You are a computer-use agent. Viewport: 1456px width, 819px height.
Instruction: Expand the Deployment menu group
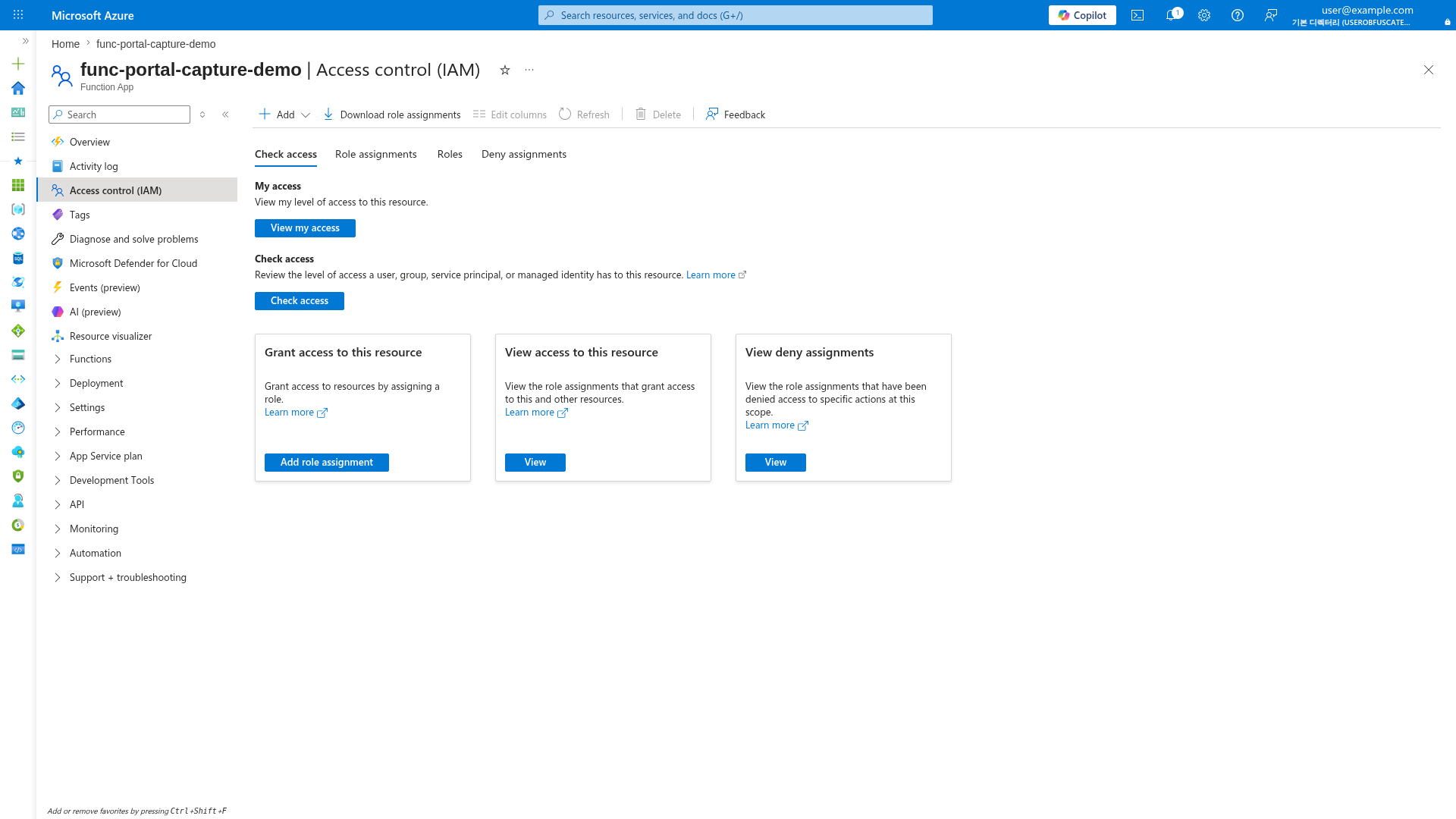[137, 384]
